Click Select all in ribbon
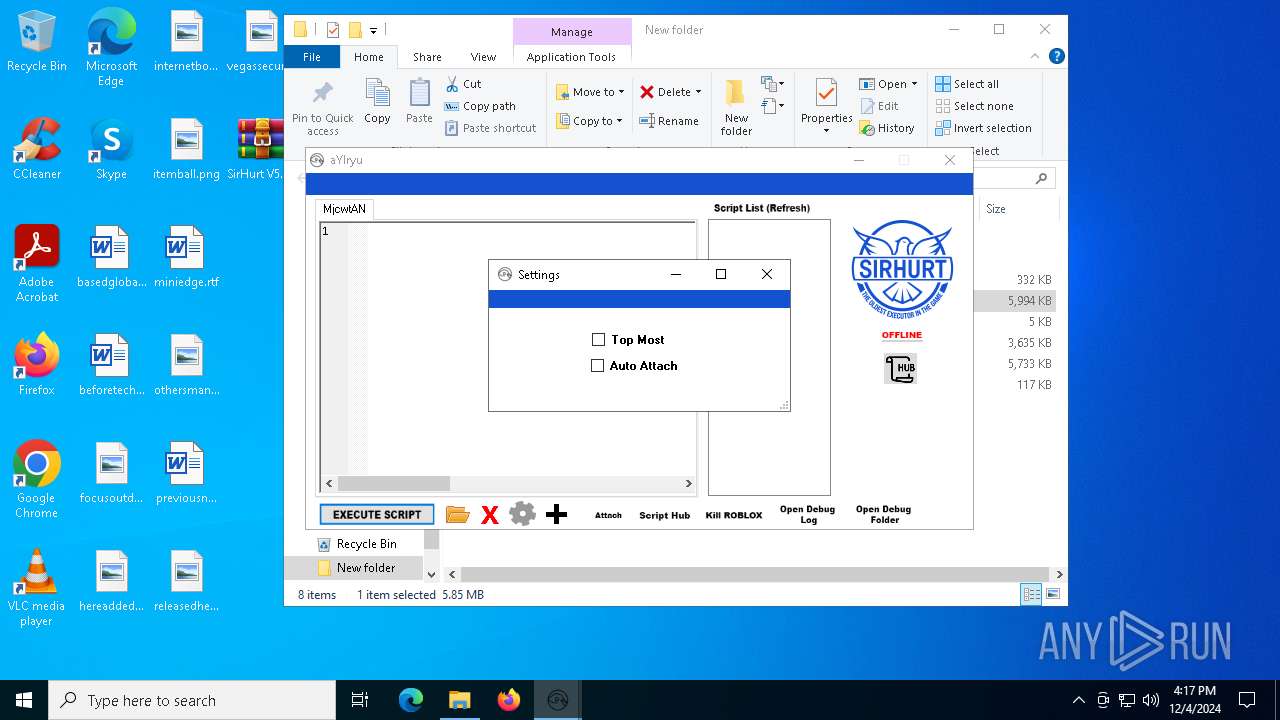The image size is (1280, 720). click(967, 84)
